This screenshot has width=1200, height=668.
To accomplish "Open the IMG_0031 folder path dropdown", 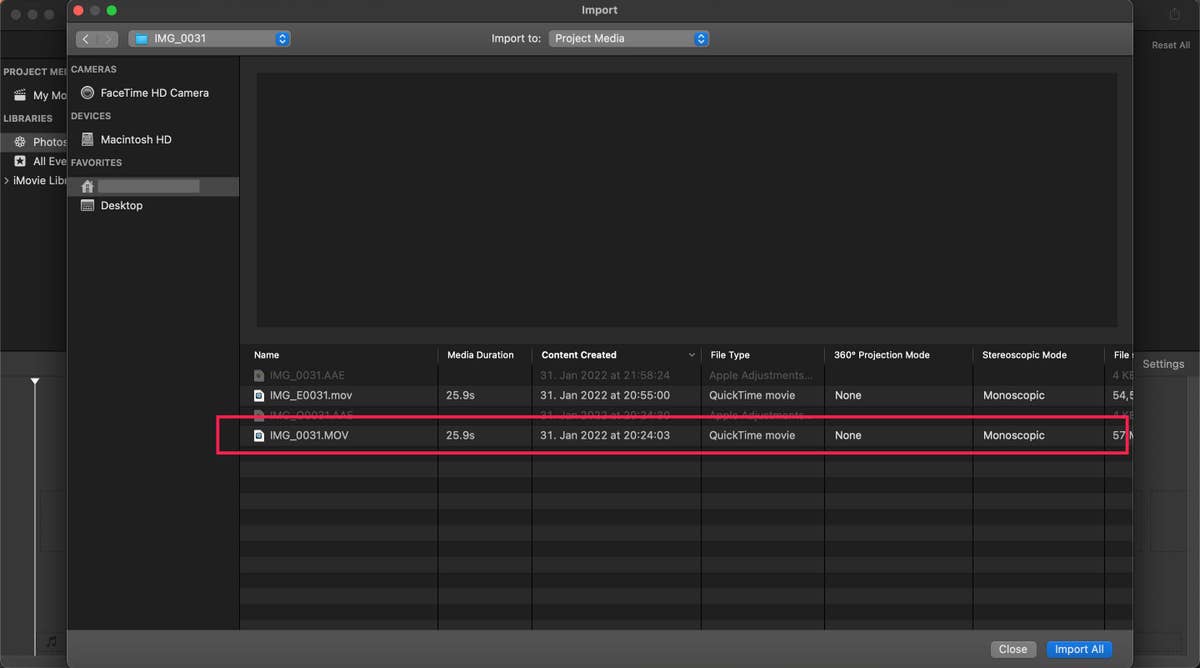I will coord(209,39).
